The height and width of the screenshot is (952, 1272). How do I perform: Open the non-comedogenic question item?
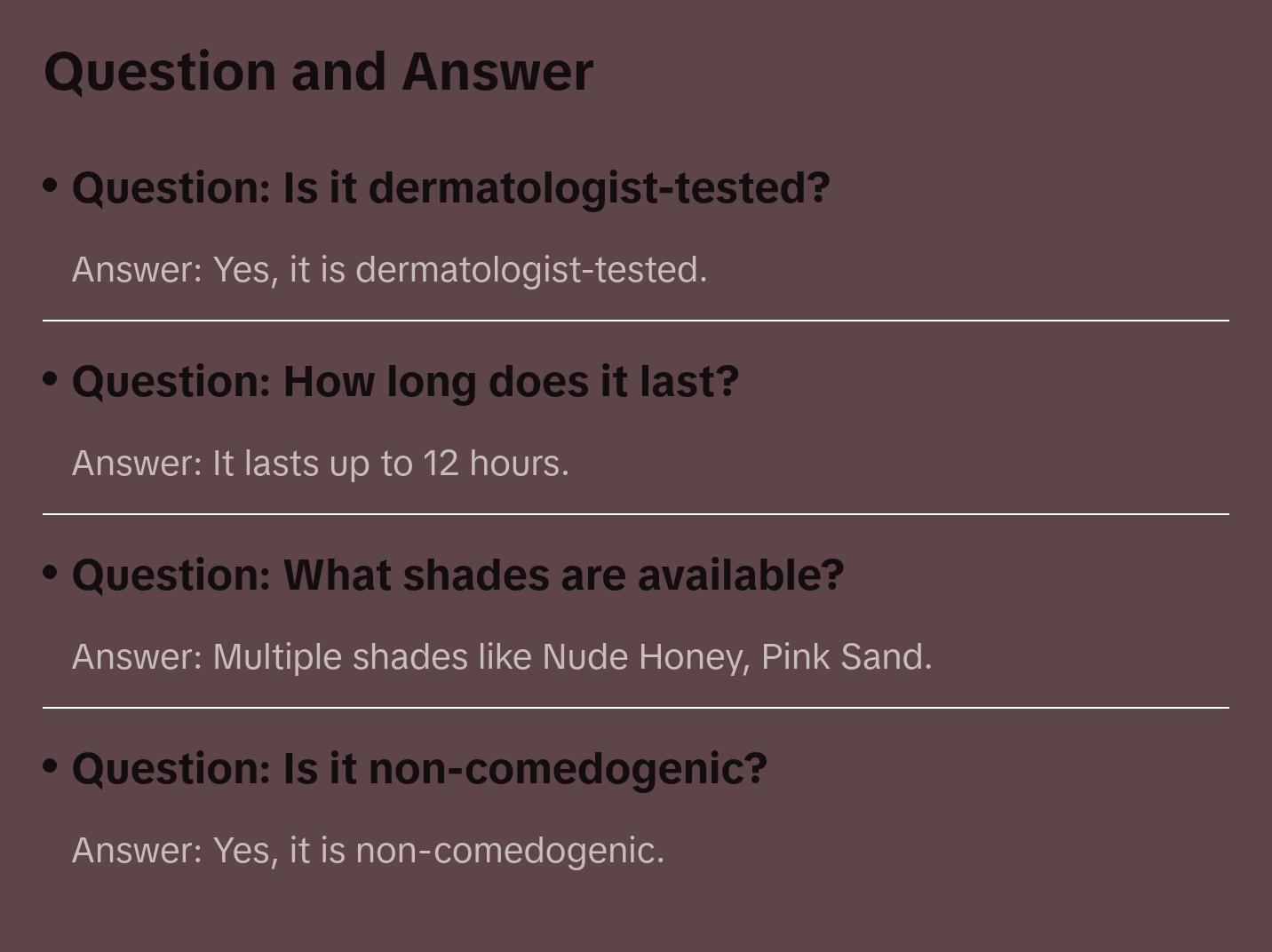click(x=419, y=769)
